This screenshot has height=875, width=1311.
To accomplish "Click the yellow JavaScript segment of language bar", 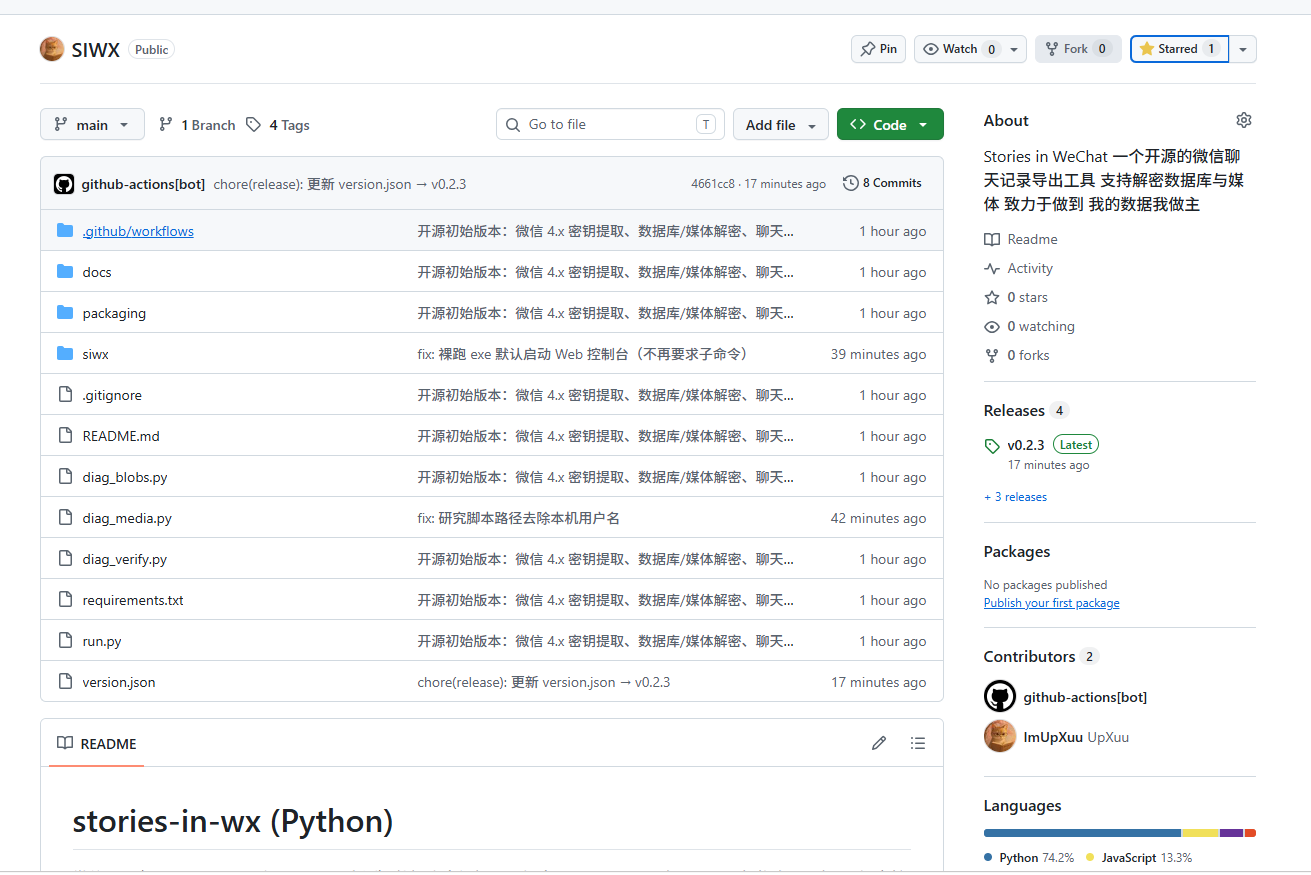I will point(1200,833).
